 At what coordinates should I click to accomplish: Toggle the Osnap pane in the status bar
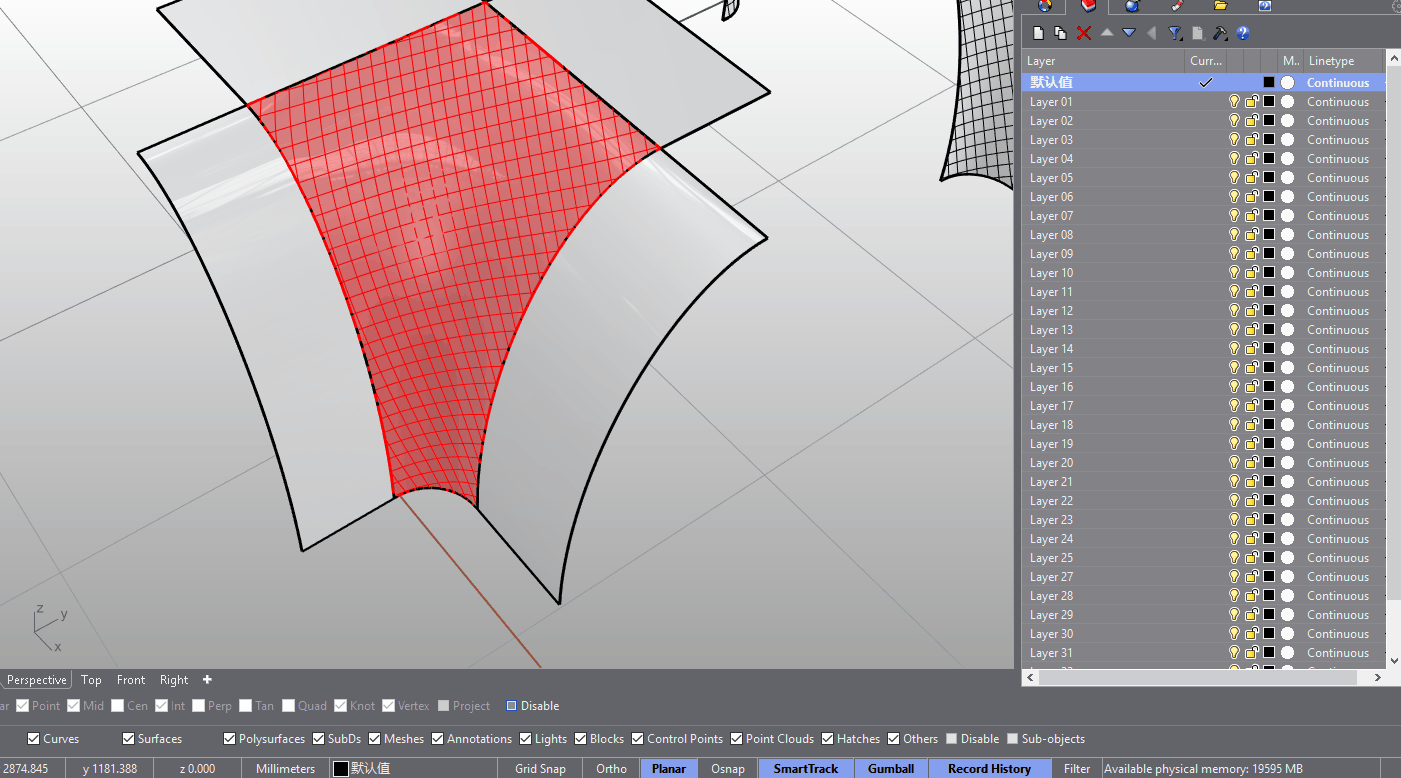[727, 769]
